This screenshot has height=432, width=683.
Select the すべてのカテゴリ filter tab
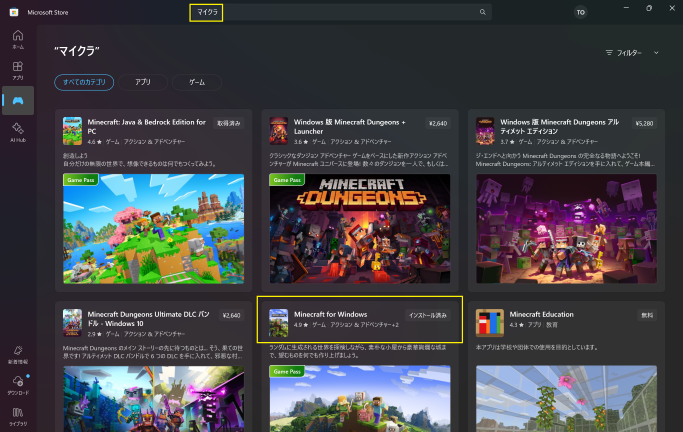click(84, 82)
